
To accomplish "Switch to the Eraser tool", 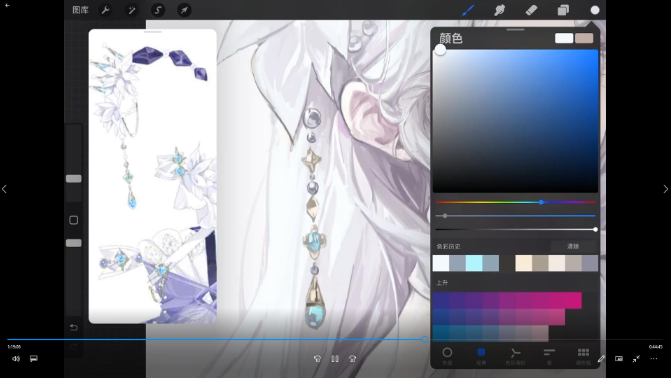I will (531, 10).
